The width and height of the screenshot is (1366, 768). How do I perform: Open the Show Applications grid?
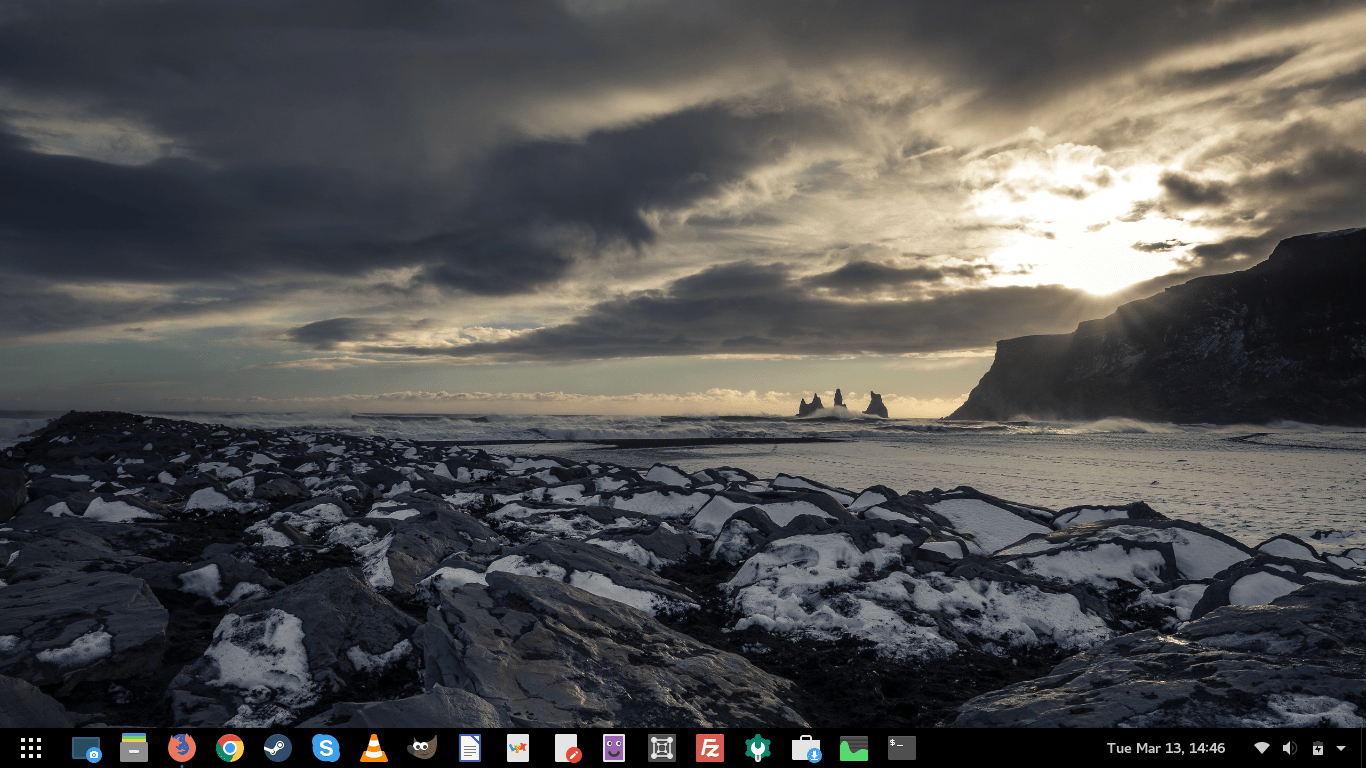(31, 748)
